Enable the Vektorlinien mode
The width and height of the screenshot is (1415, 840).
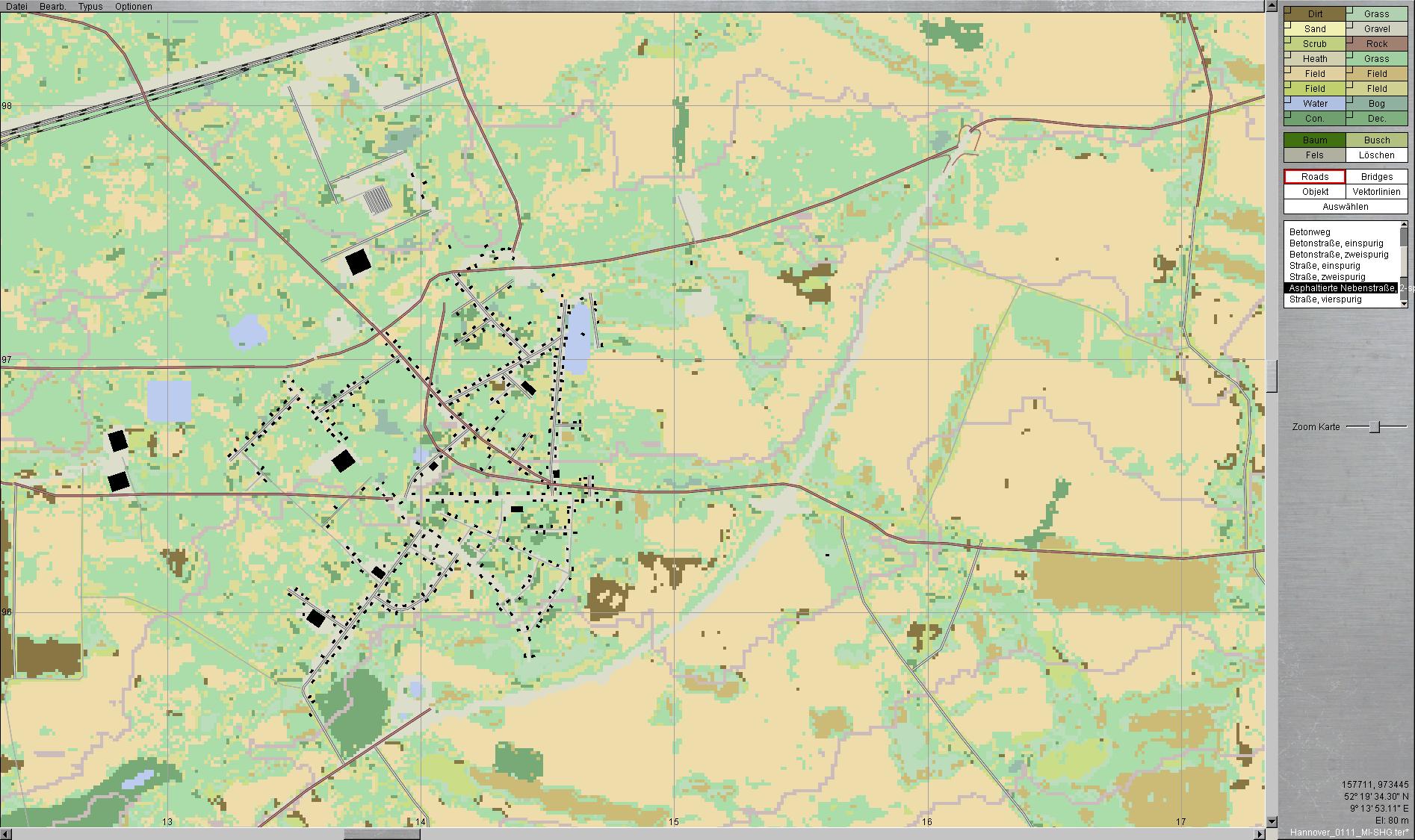click(1377, 192)
